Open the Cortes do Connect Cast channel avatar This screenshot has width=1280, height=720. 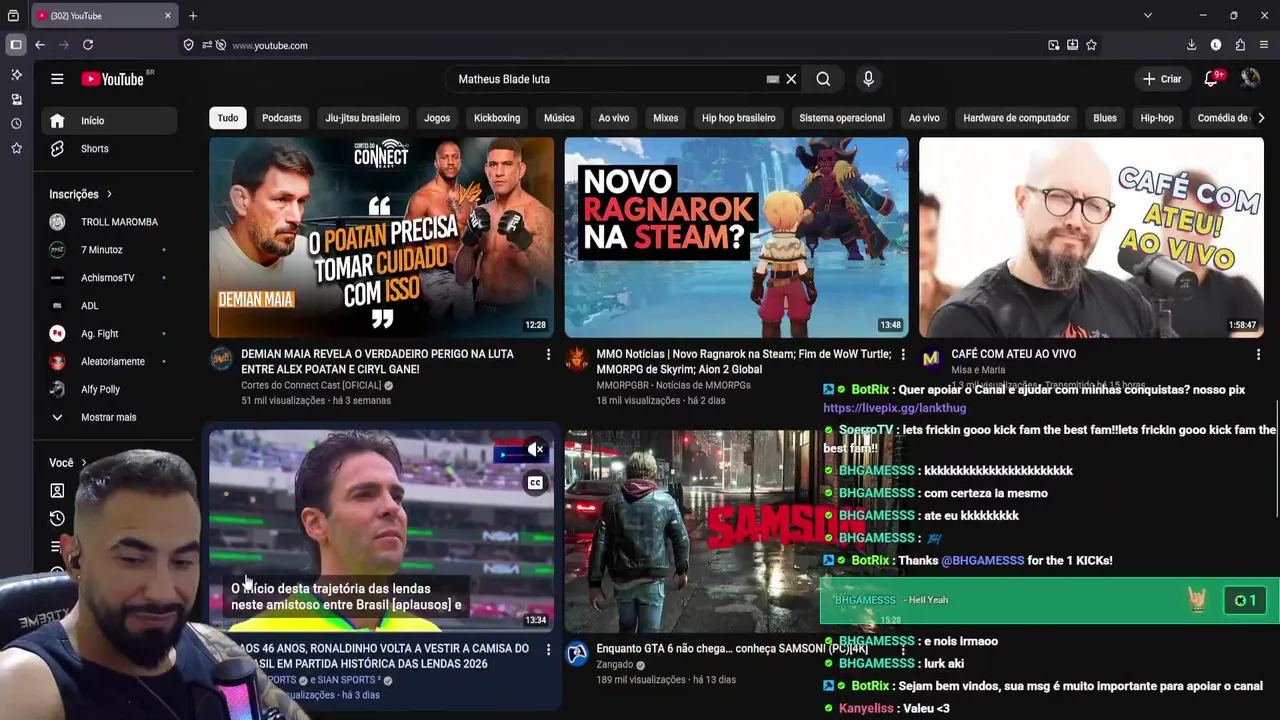coord(221,360)
